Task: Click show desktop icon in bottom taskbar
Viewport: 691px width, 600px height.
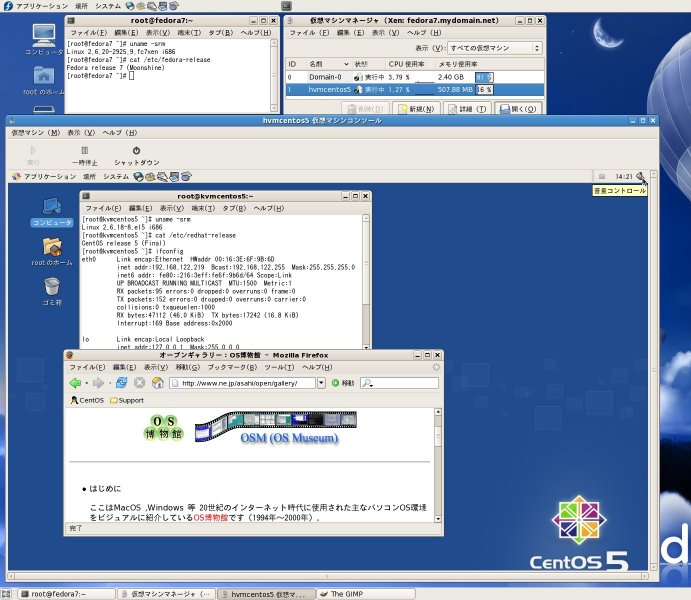Action: click(x=7, y=594)
